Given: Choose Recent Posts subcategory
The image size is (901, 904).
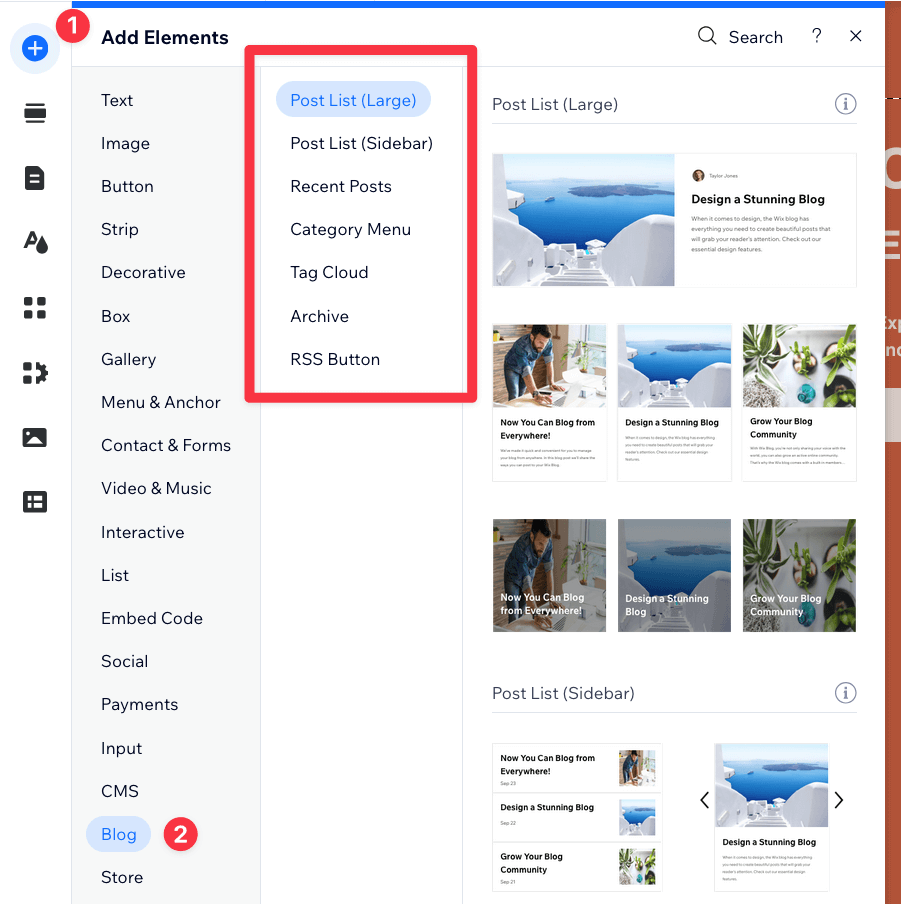Looking at the screenshot, I should coord(340,186).
